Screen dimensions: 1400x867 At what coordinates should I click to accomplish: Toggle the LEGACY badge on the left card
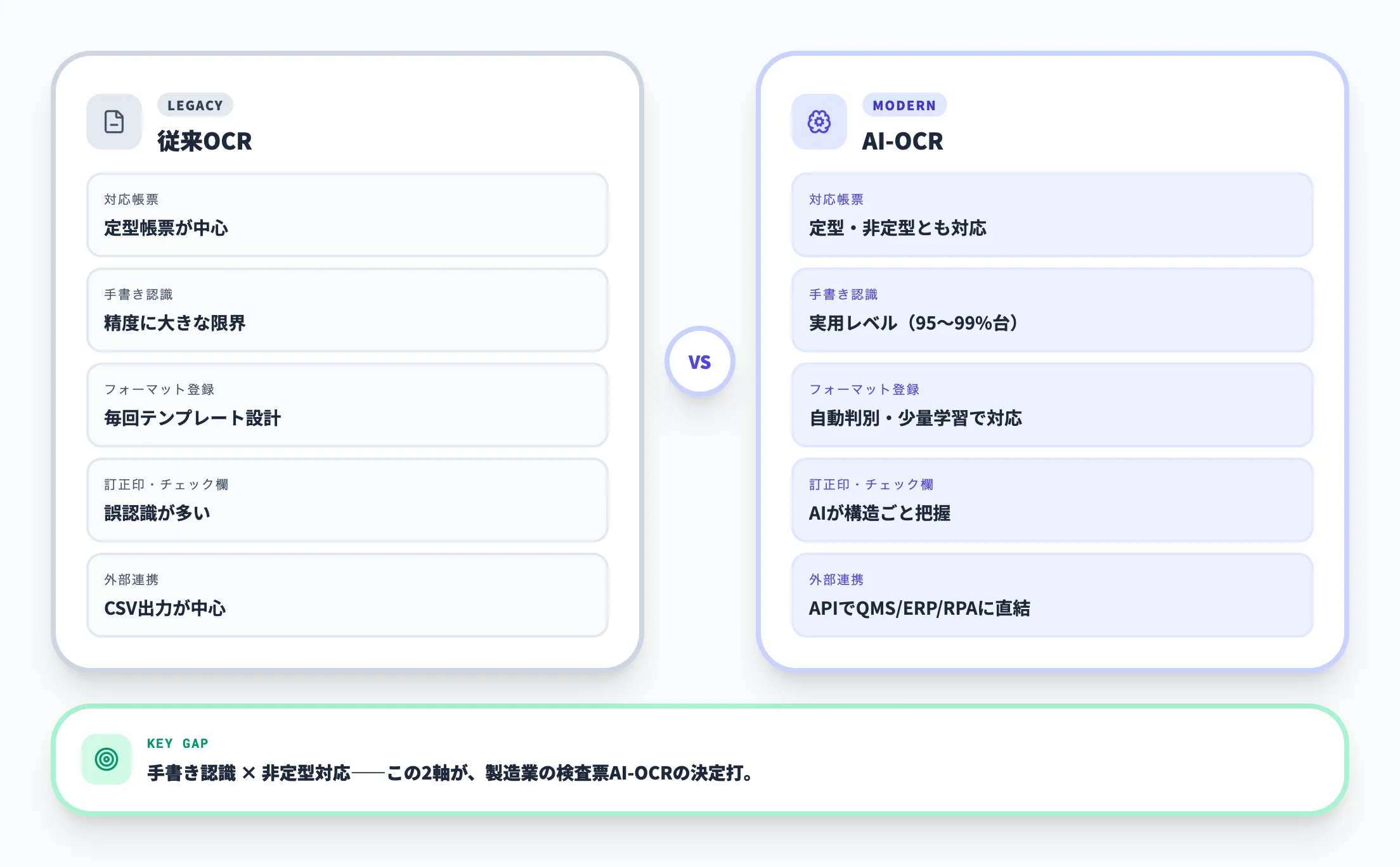(195, 105)
